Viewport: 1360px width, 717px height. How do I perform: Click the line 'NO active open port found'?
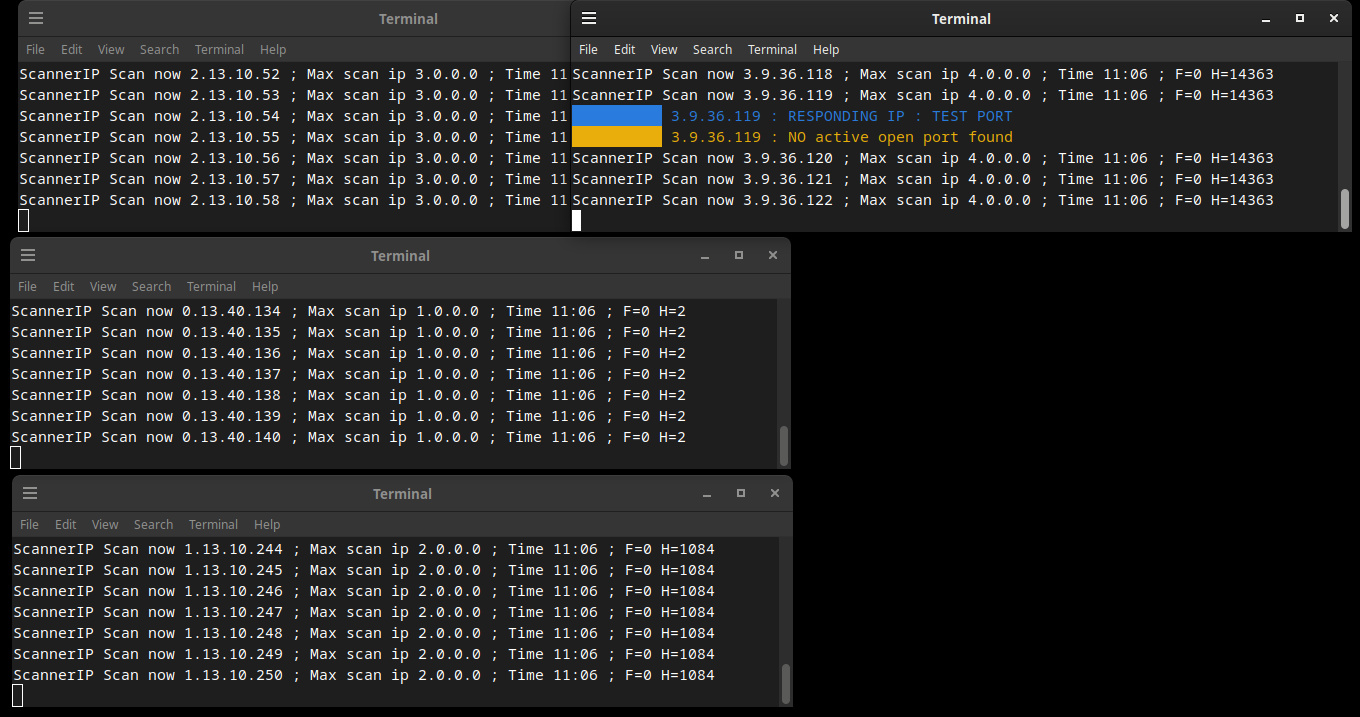[900, 137]
